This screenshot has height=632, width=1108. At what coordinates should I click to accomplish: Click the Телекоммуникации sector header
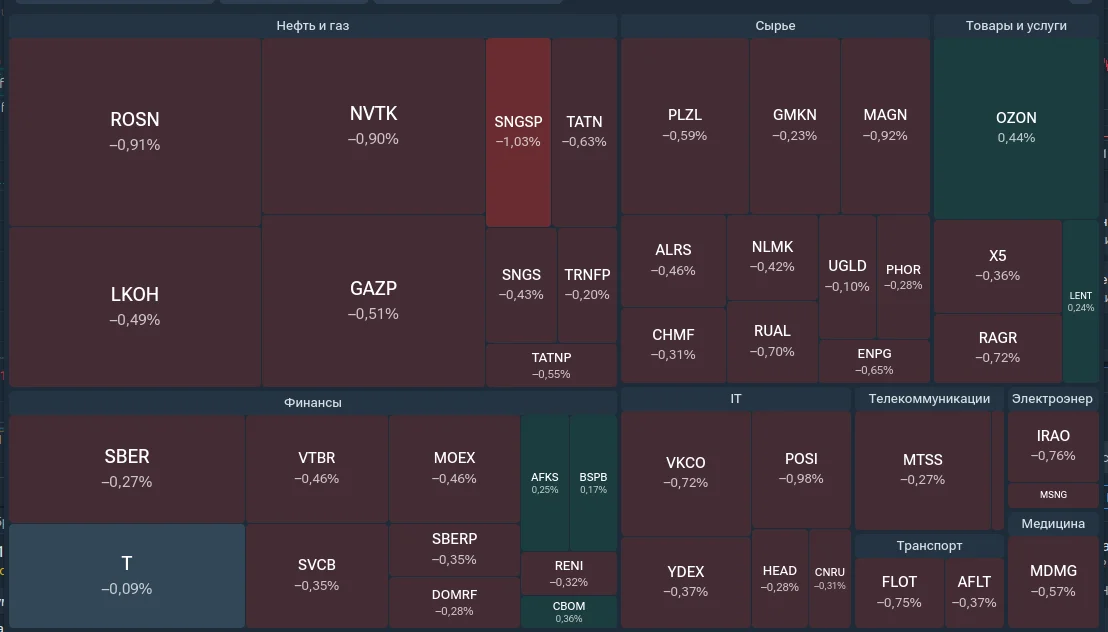pos(929,399)
